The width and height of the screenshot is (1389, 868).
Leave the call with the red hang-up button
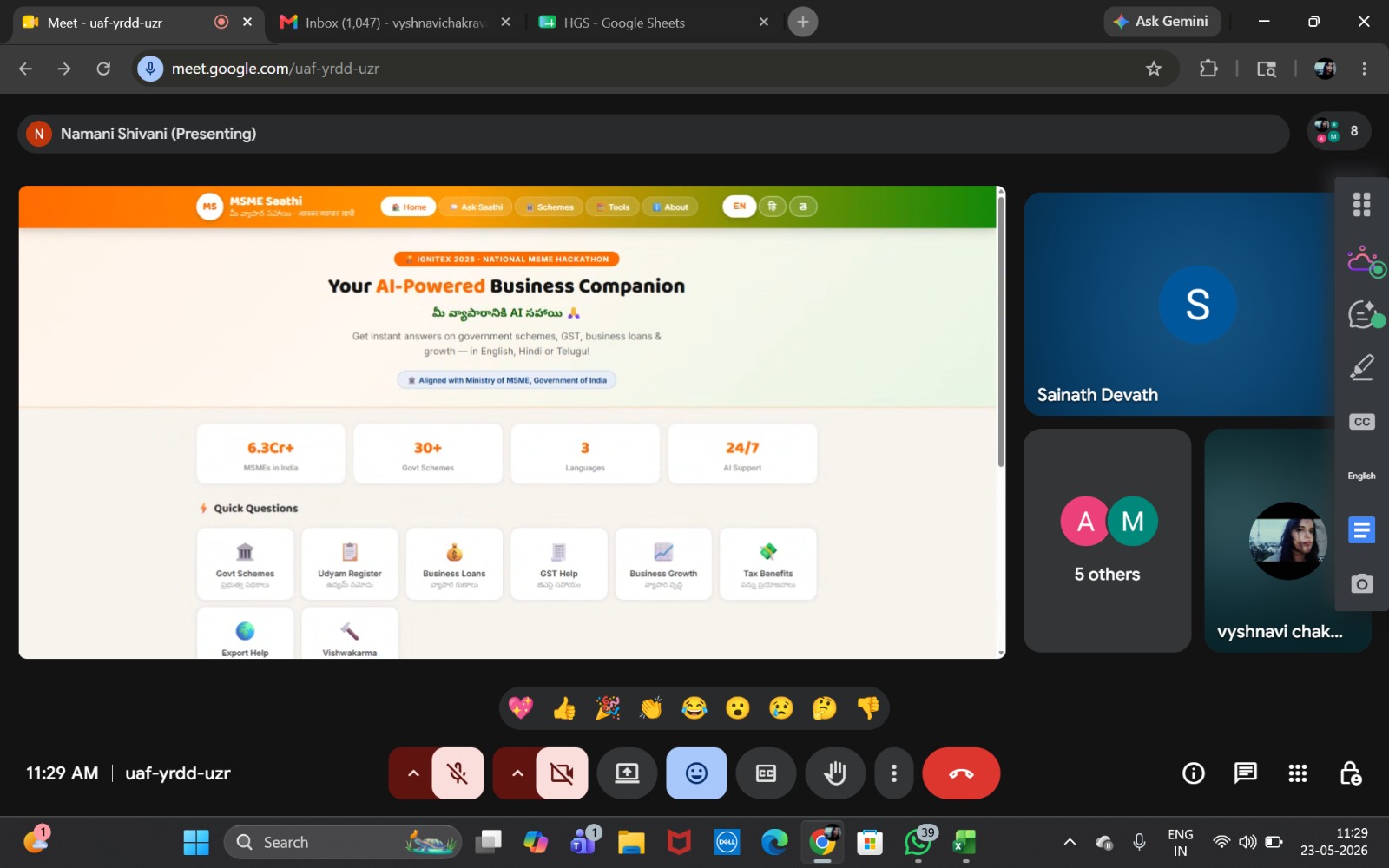[961, 773]
